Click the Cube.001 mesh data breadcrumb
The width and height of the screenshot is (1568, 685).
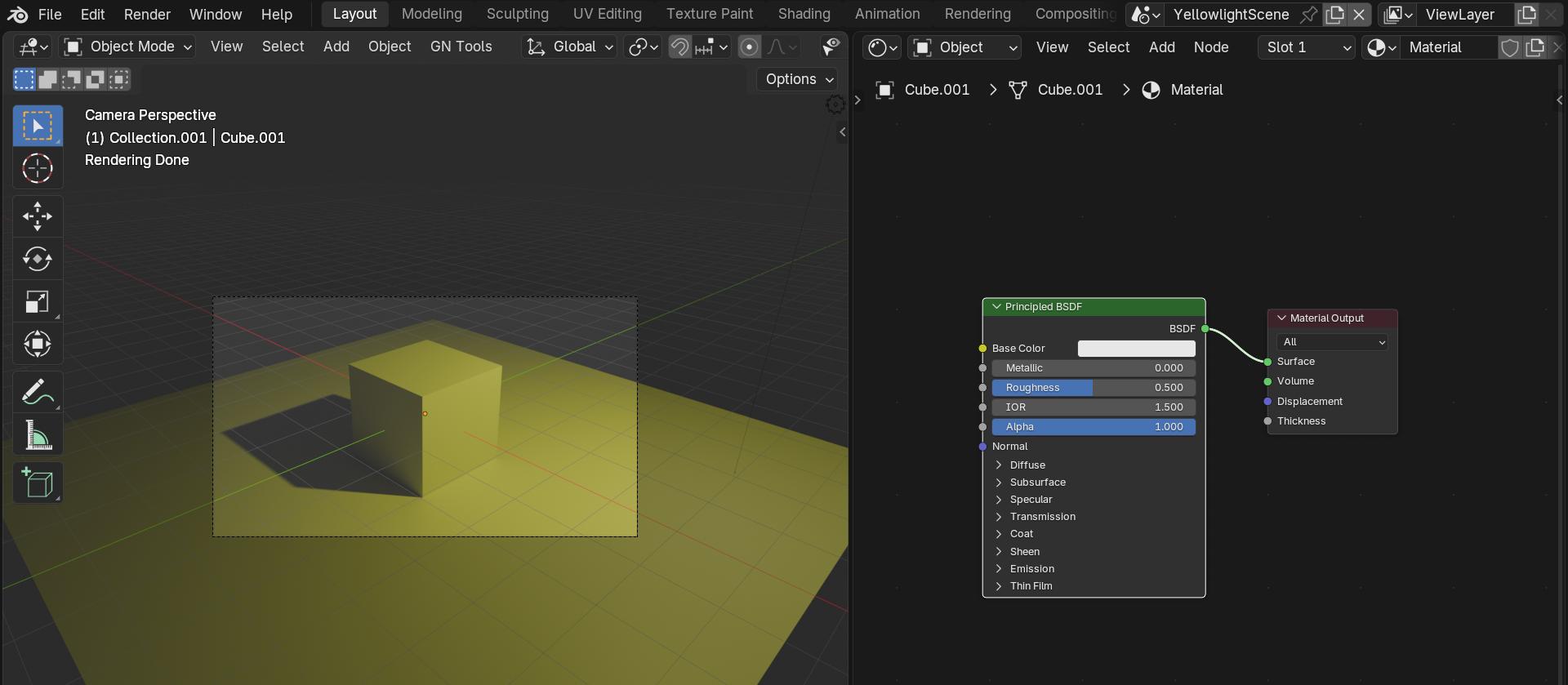[x=1056, y=90]
